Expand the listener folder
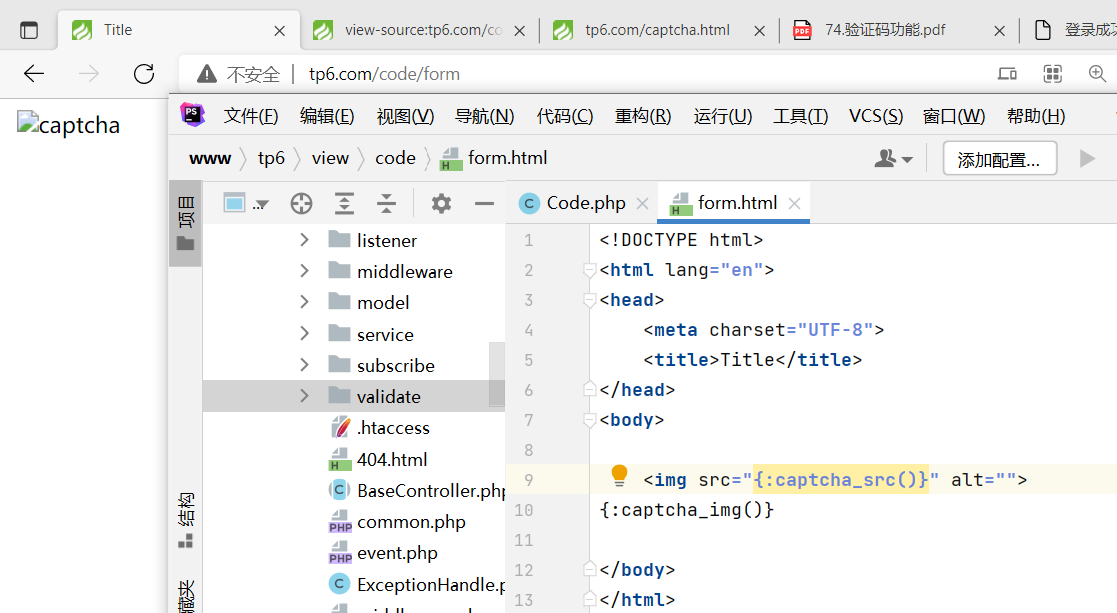This screenshot has height=613, width=1117. point(305,240)
